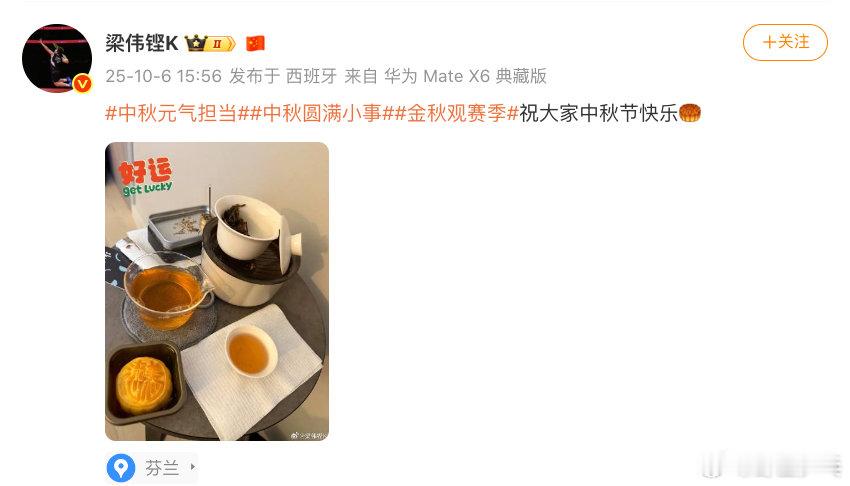Click the orange V verified badge
Viewport: 850px width, 486px height.
pyautogui.click(x=82, y=83)
